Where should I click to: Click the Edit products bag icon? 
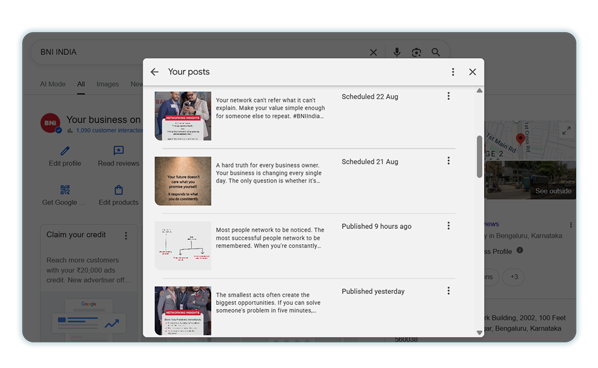[x=119, y=190]
